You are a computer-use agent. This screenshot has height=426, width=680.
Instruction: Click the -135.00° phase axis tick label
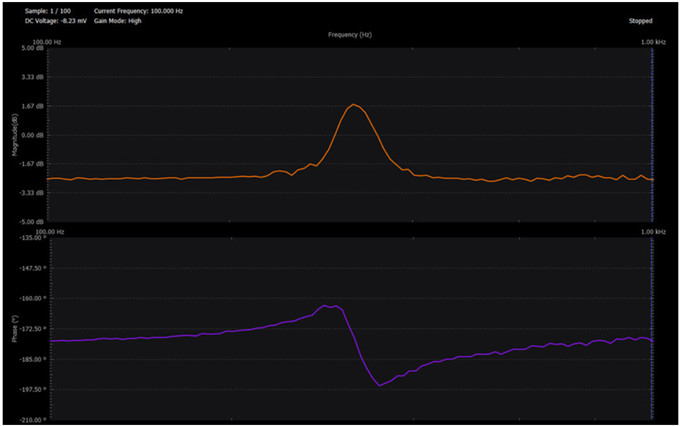(33, 238)
